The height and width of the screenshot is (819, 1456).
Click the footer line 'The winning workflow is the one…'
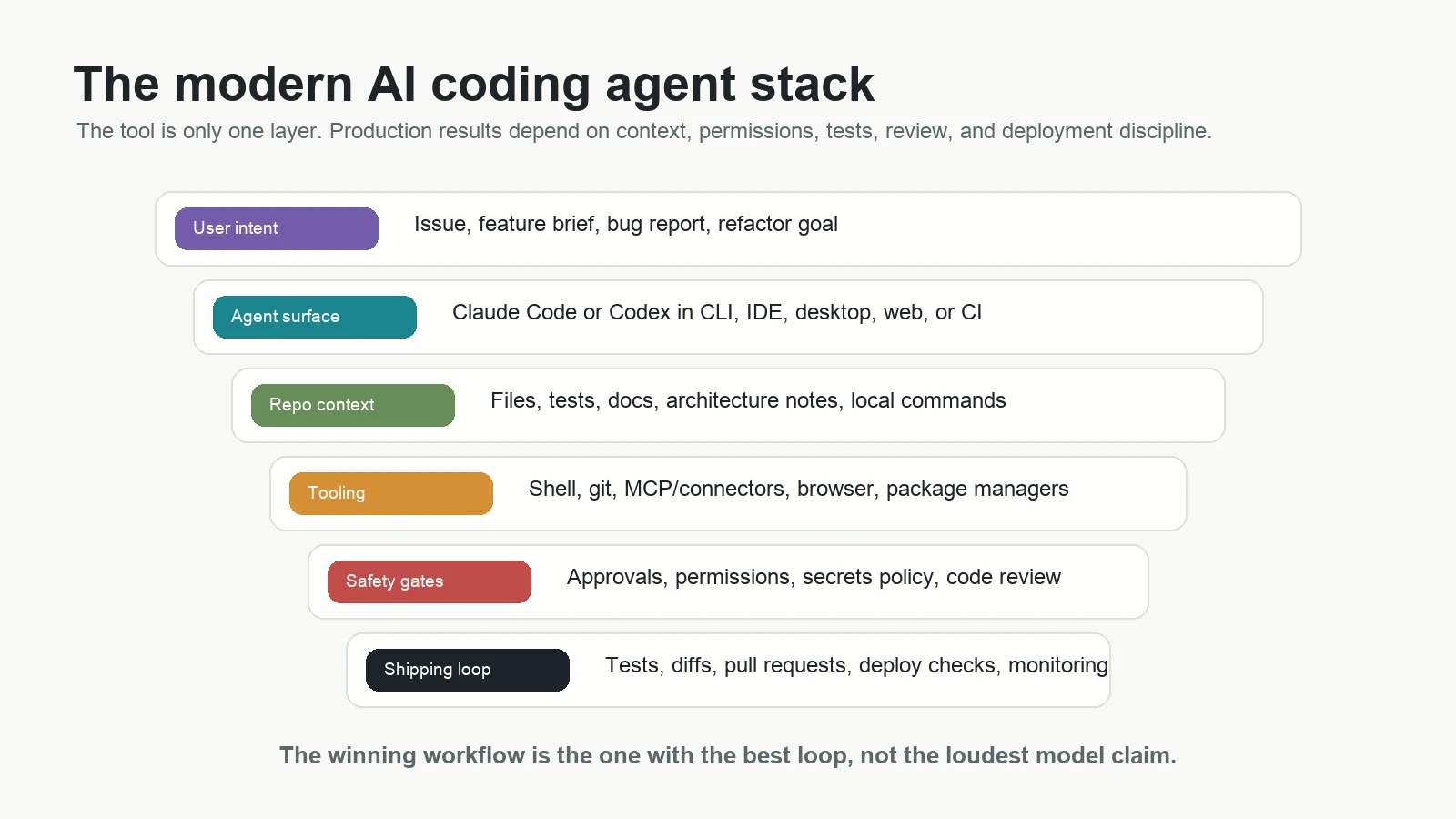(x=728, y=755)
